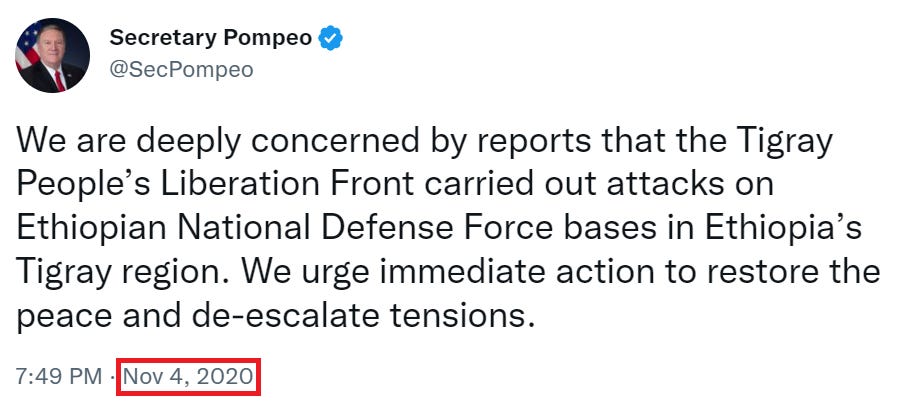Click the dot separator between time and date
Image resolution: width=911 pixels, height=401 pixels.
click(112, 377)
